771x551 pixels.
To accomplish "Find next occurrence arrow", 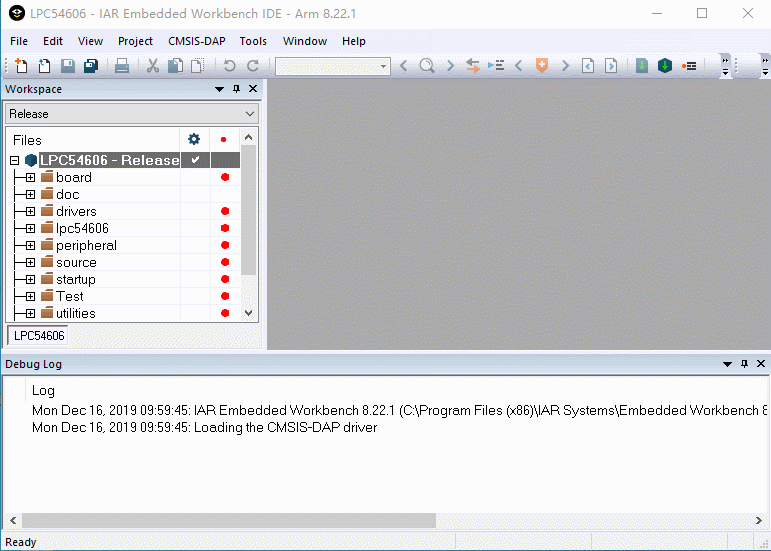I will tap(450, 65).
